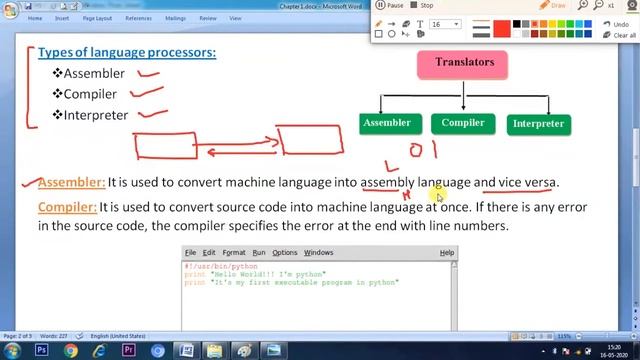Select the rectangle shape tool
This screenshot has height=360, width=640.
click(378, 34)
